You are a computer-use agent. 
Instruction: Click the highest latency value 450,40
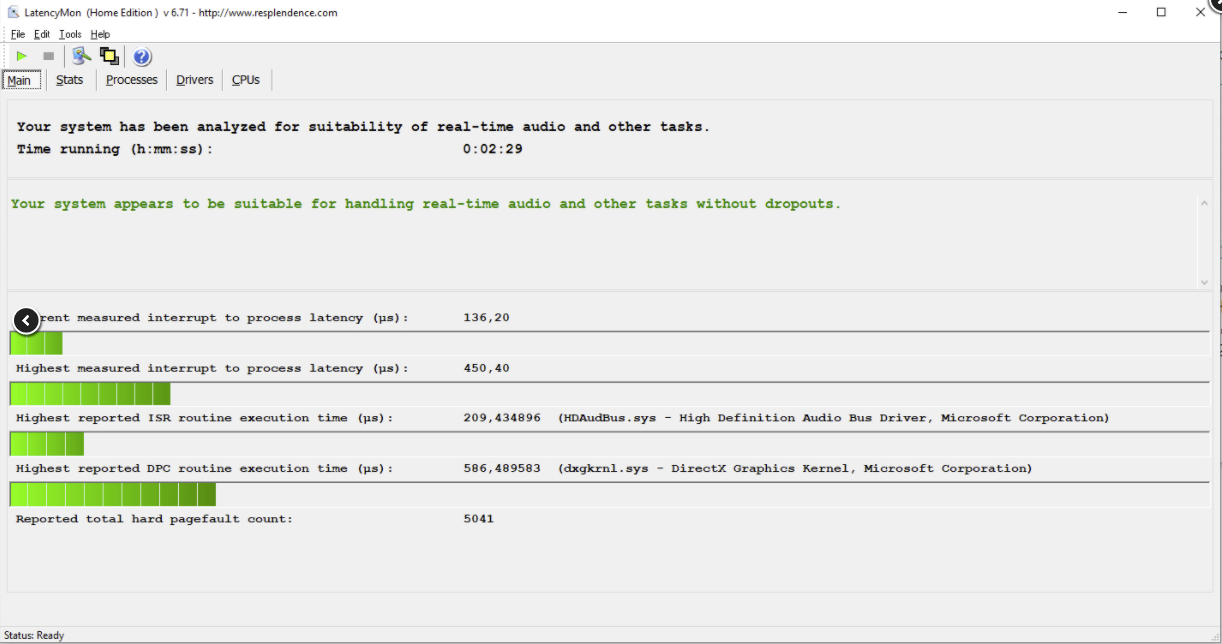[486, 368]
